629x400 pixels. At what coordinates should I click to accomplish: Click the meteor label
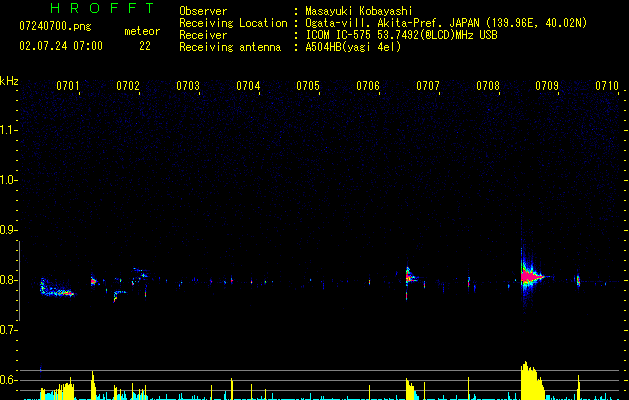click(x=142, y=31)
